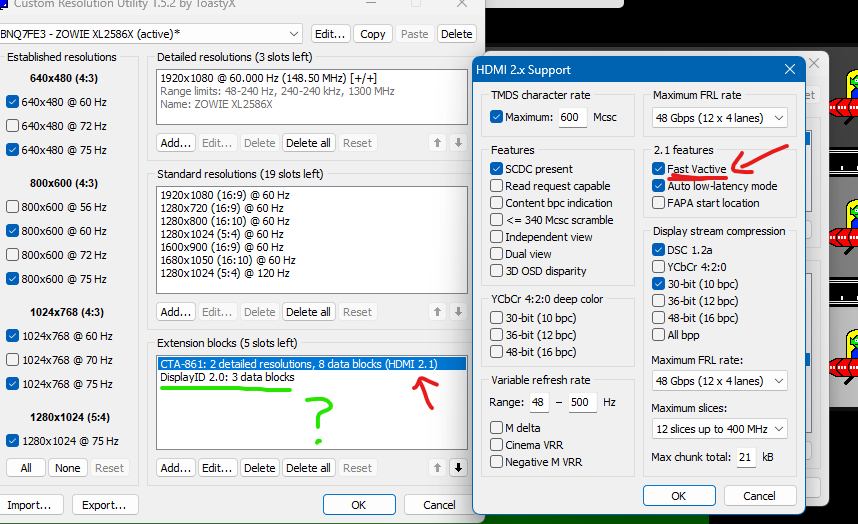This screenshot has height=524, width=858.
Task: Toggle the SCDC present checkbox
Action: [497, 169]
